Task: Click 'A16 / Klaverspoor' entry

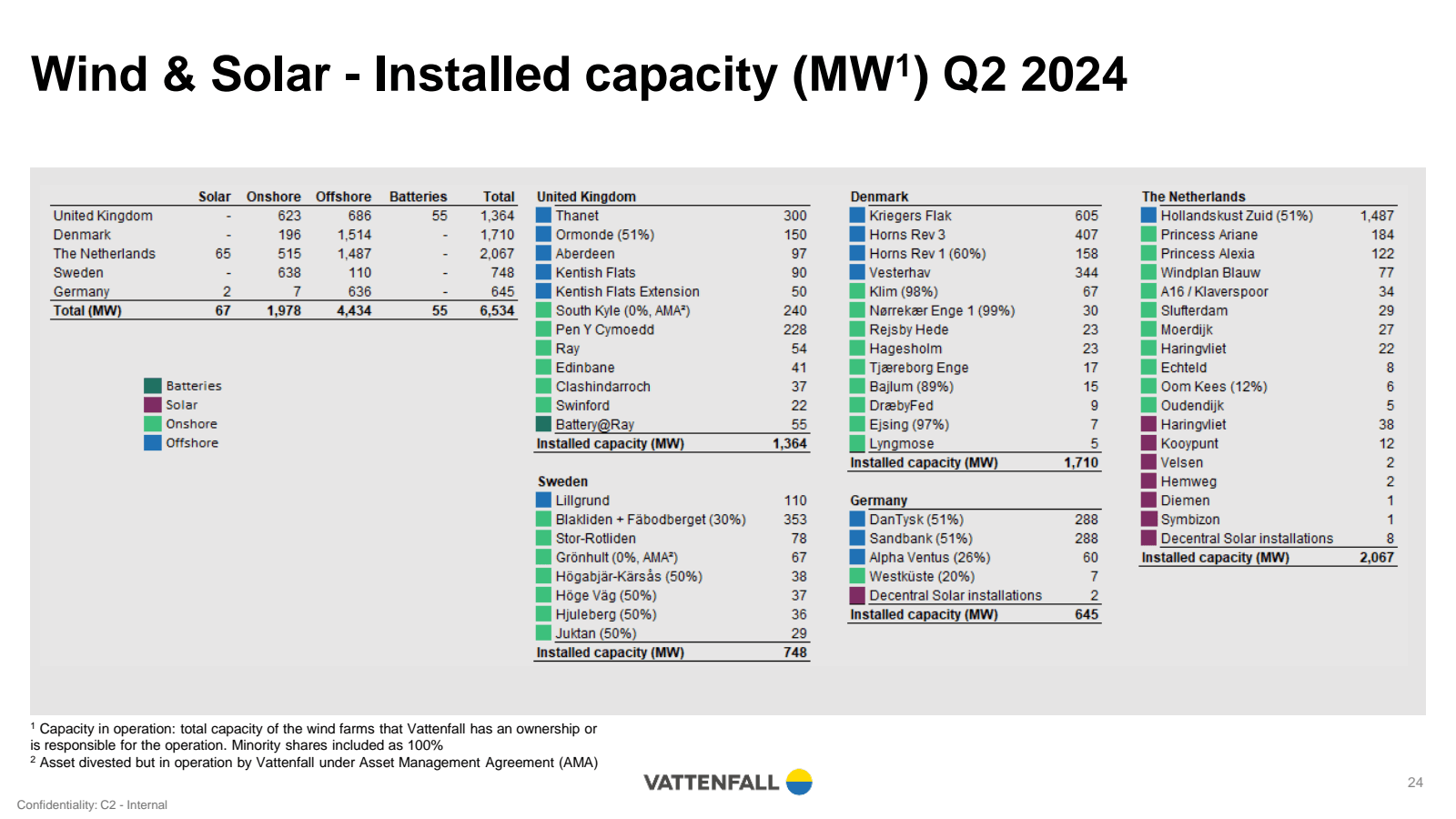Action: (1214, 292)
